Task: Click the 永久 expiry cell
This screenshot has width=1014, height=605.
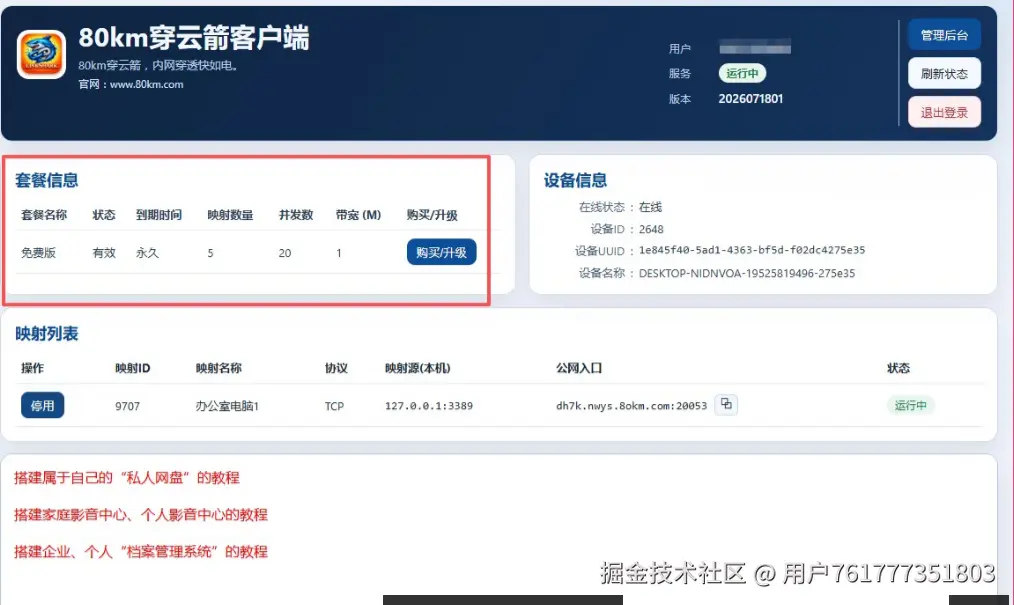Action: click(x=147, y=253)
